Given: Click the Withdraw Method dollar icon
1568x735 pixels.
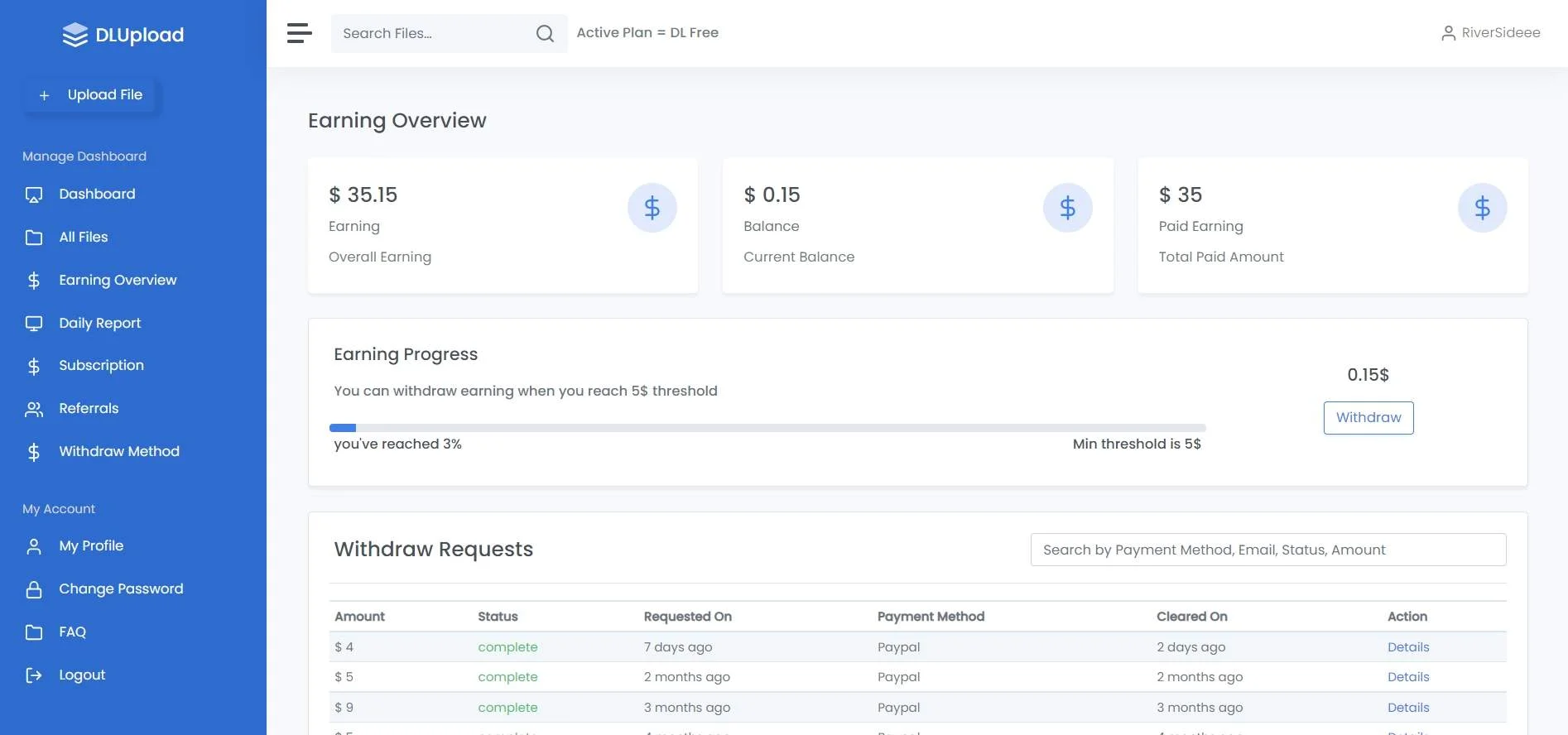Looking at the screenshot, I should [x=34, y=452].
